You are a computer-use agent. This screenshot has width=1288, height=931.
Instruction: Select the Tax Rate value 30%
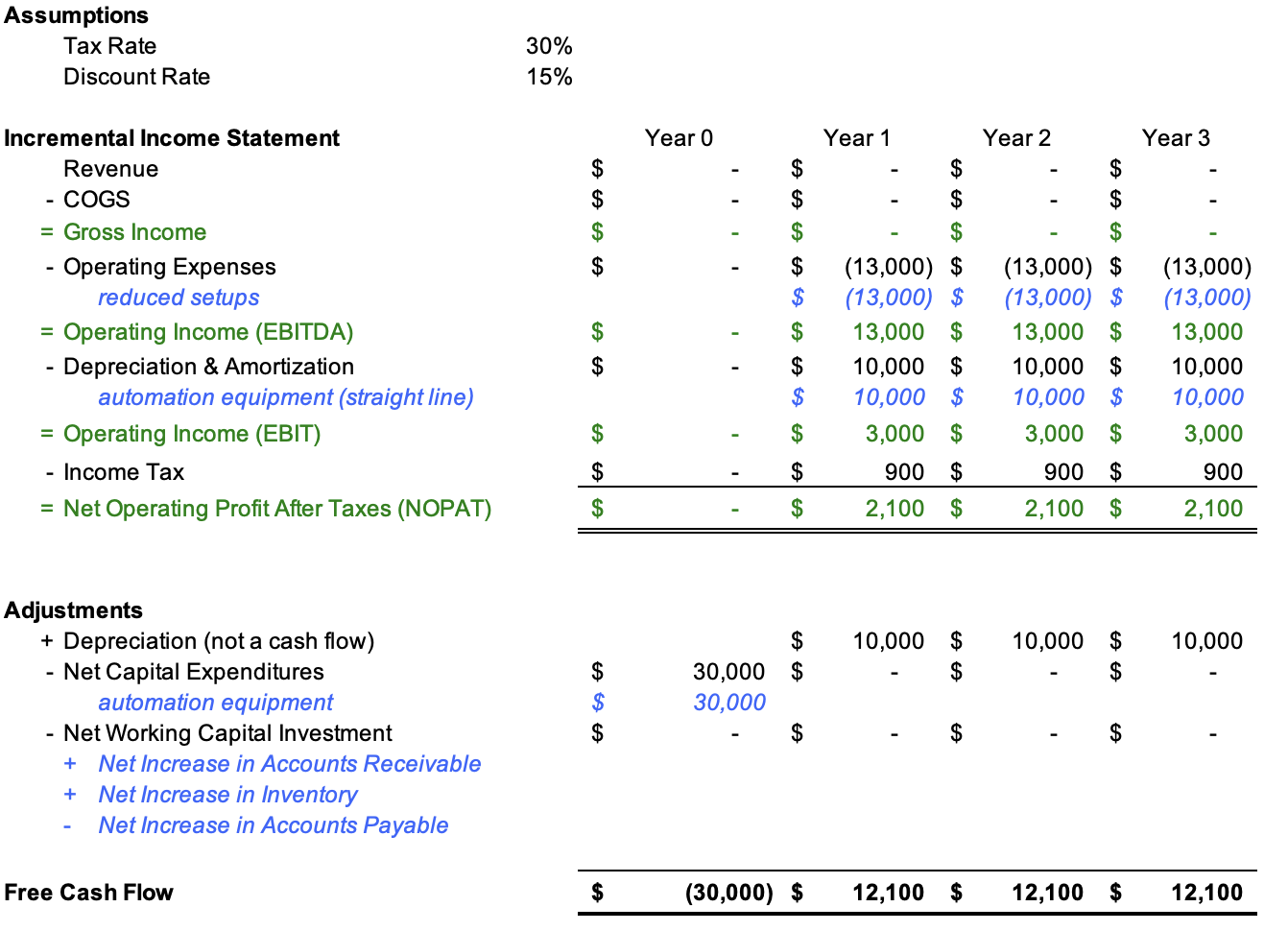(x=548, y=45)
